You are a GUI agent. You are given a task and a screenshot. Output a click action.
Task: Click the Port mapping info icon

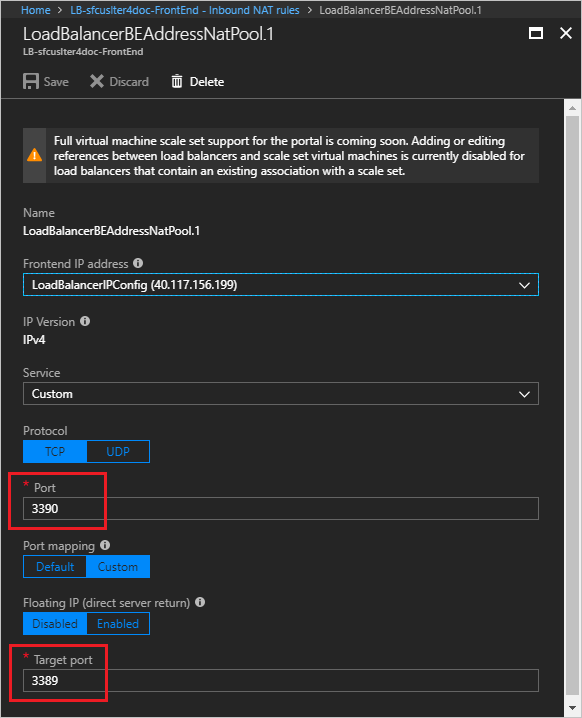point(105,545)
